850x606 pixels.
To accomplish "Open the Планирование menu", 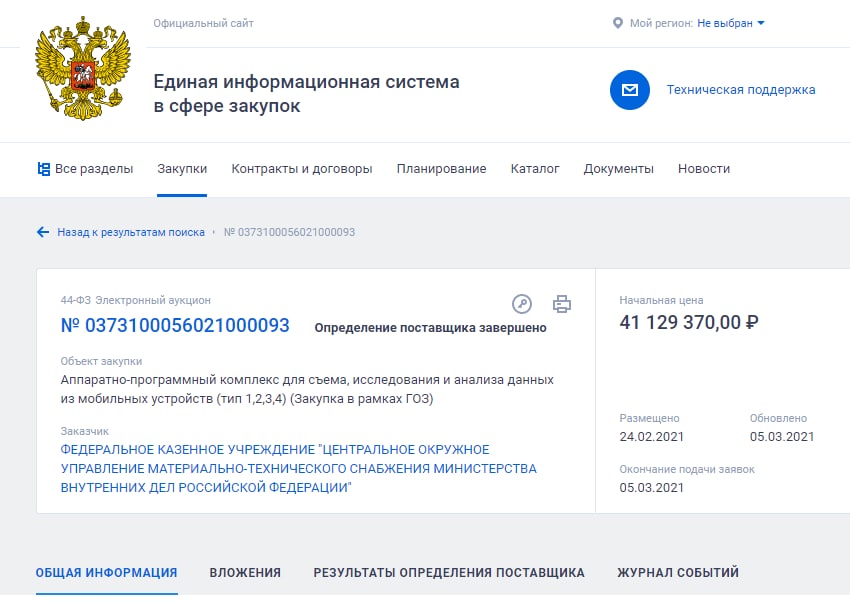I will [x=441, y=169].
